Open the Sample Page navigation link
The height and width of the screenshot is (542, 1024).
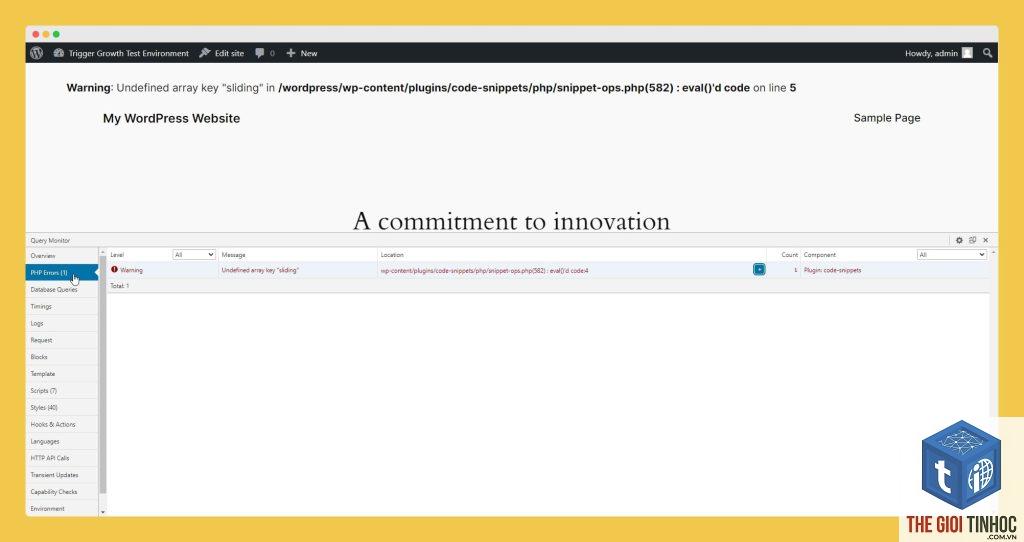click(887, 118)
